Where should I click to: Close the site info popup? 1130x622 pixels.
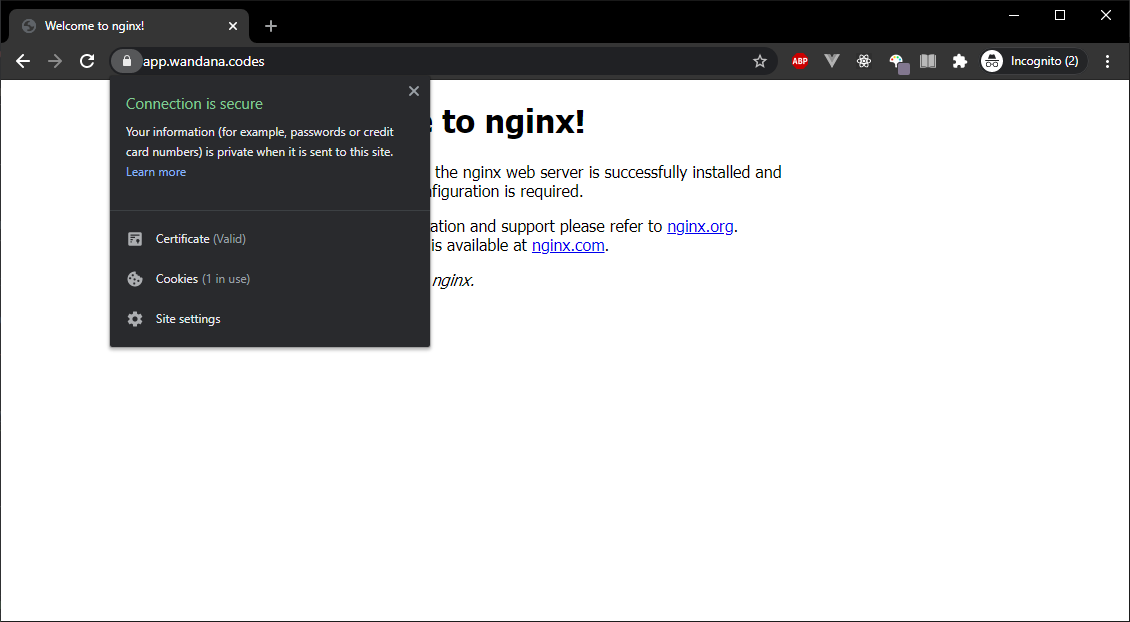414,91
